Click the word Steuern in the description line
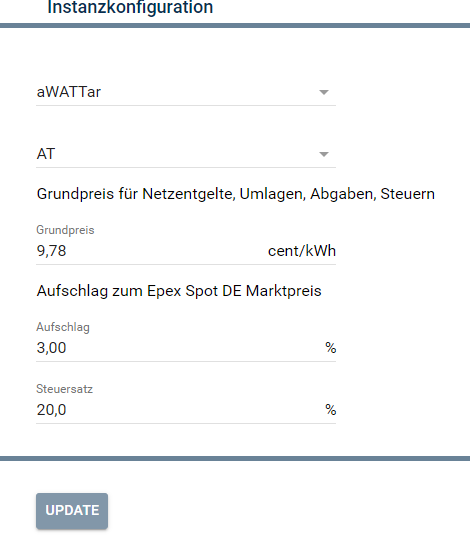This screenshot has height=557, width=470. [x=407, y=194]
